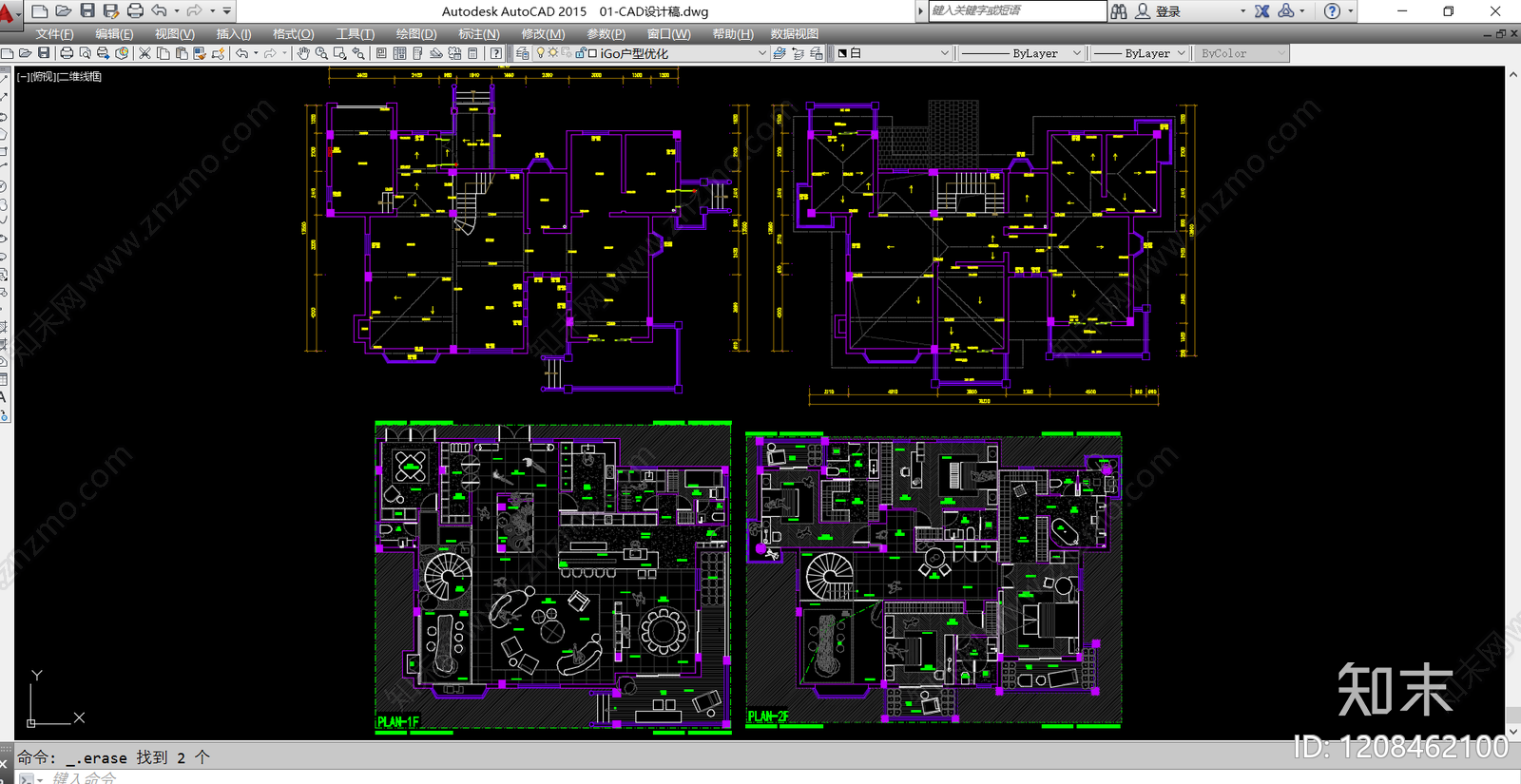Expand the iGo户型优化 layer dropdown
Viewport: 1521px width, 784px height.
pyautogui.click(x=761, y=53)
